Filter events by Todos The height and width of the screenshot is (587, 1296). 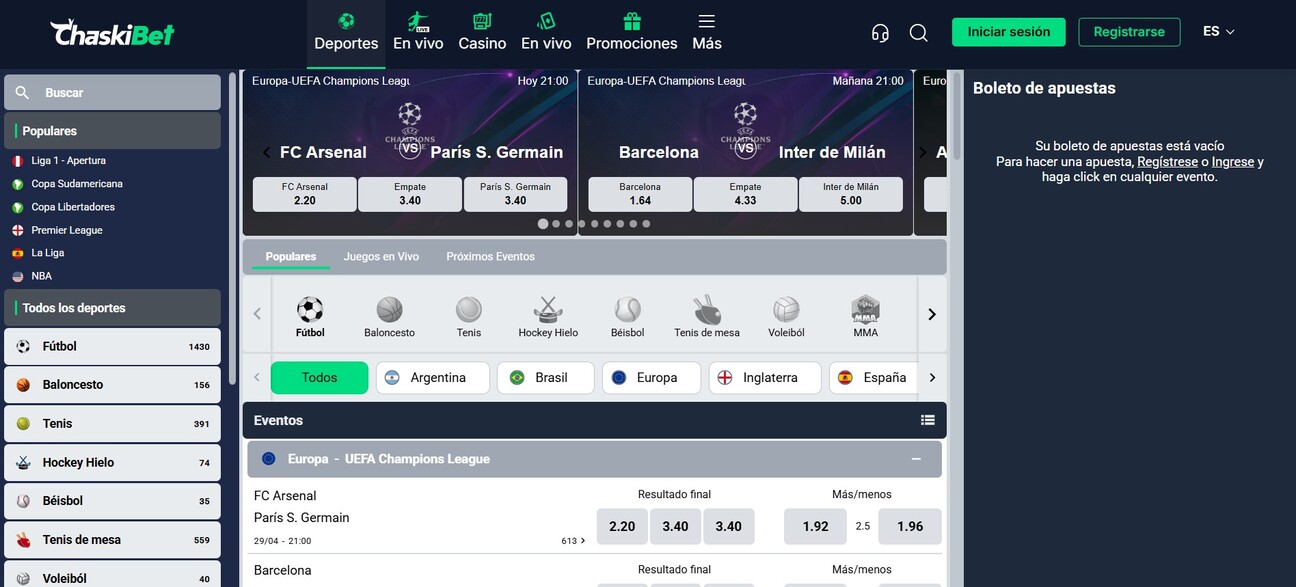tap(320, 378)
